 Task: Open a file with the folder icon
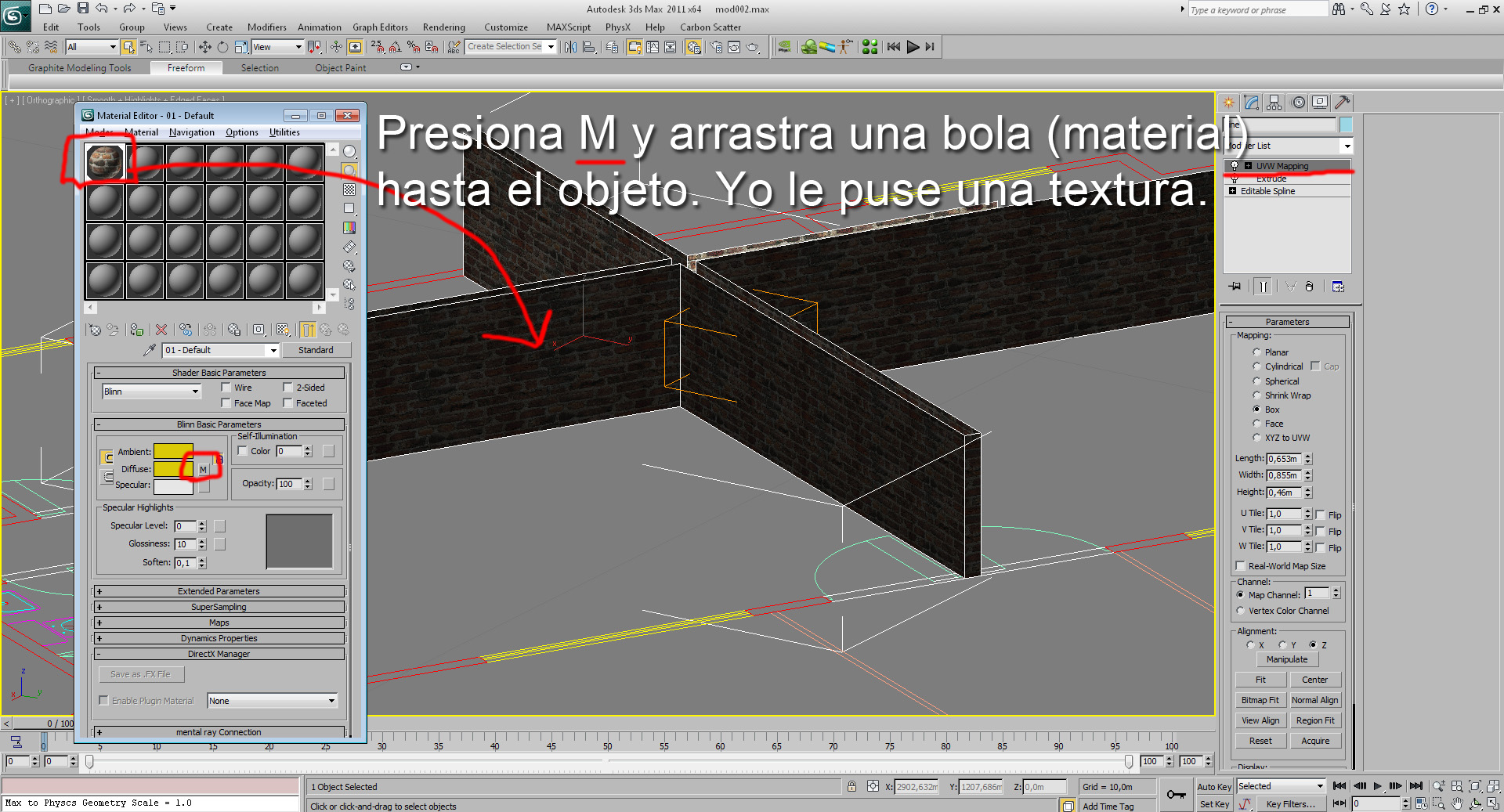coord(63,9)
